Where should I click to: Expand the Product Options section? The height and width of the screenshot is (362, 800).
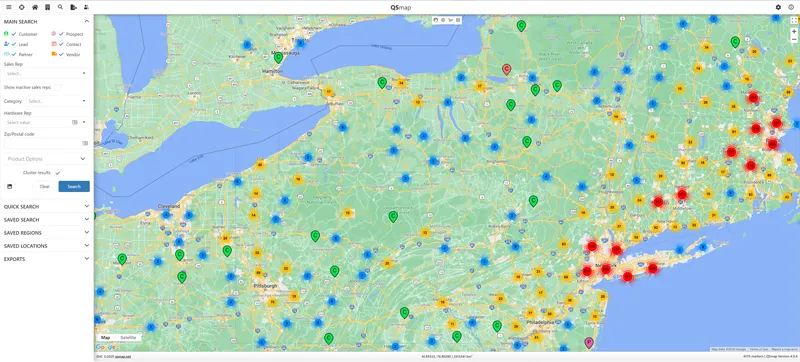(x=46, y=159)
